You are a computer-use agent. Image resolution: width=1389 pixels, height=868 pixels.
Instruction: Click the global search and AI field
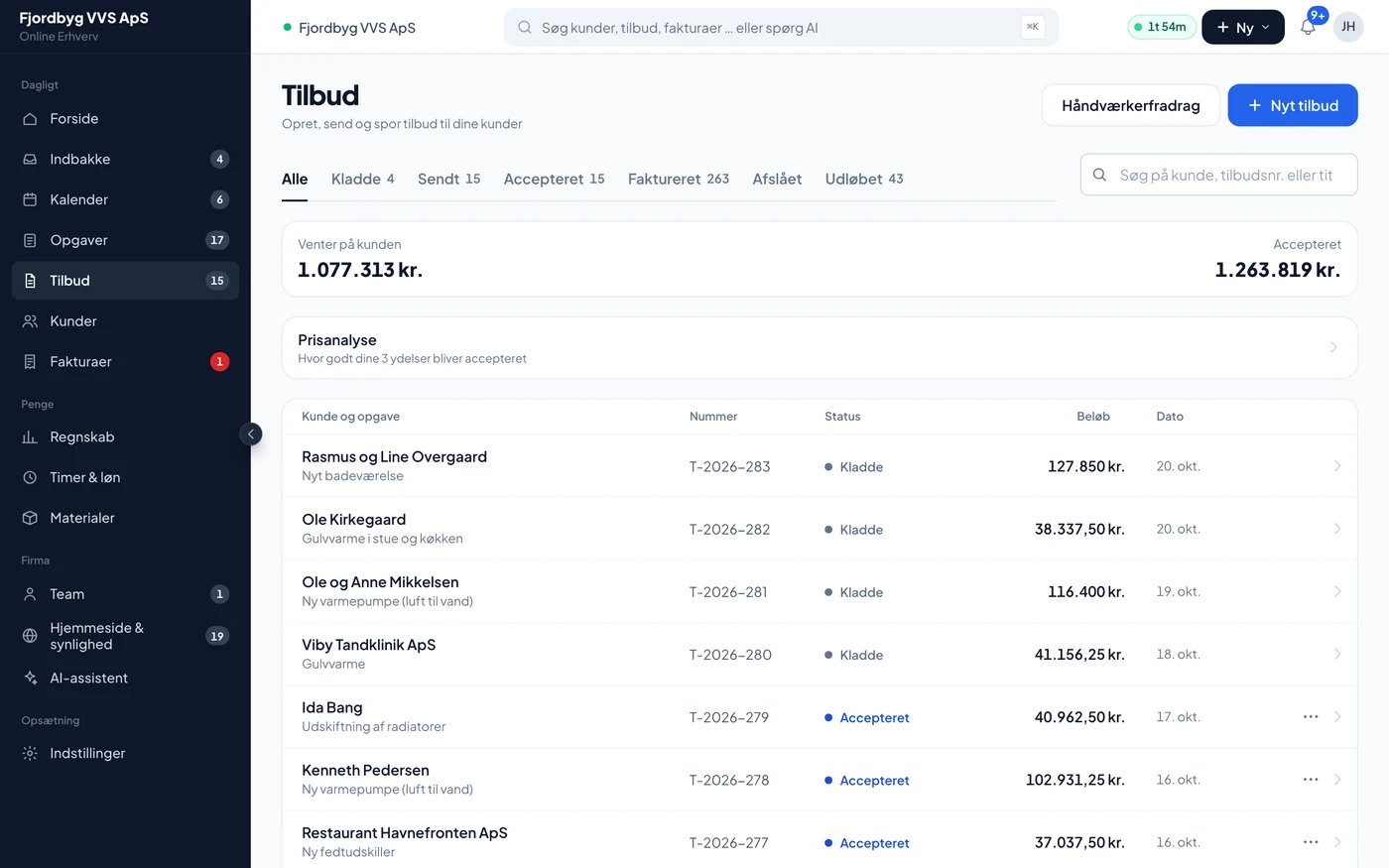click(x=781, y=28)
